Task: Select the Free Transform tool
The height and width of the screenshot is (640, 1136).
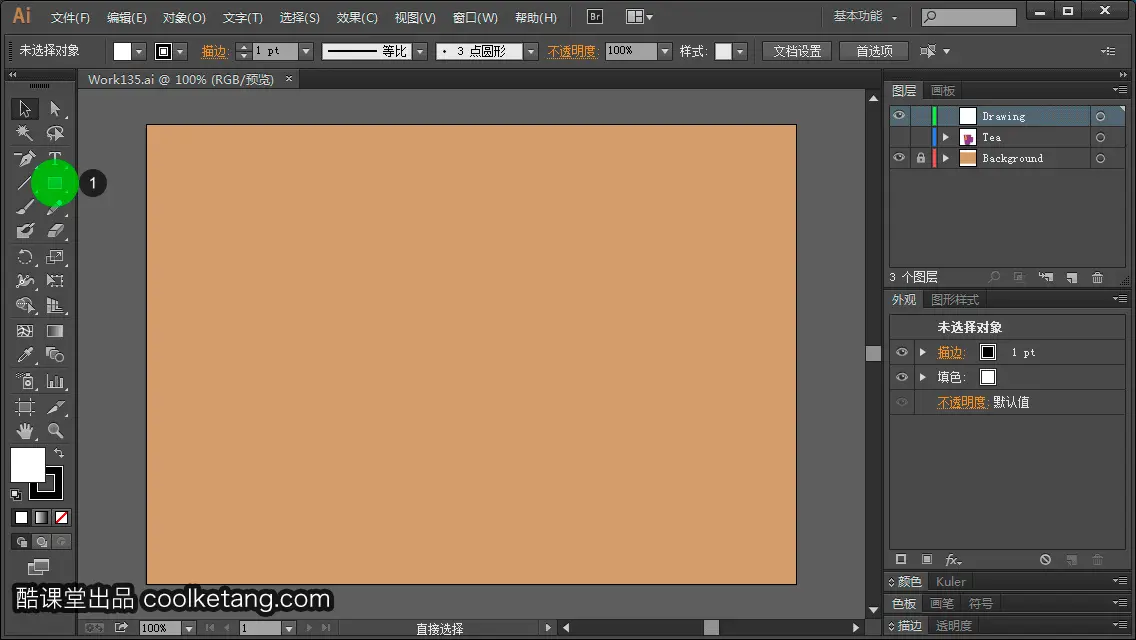Action: (x=55, y=281)
